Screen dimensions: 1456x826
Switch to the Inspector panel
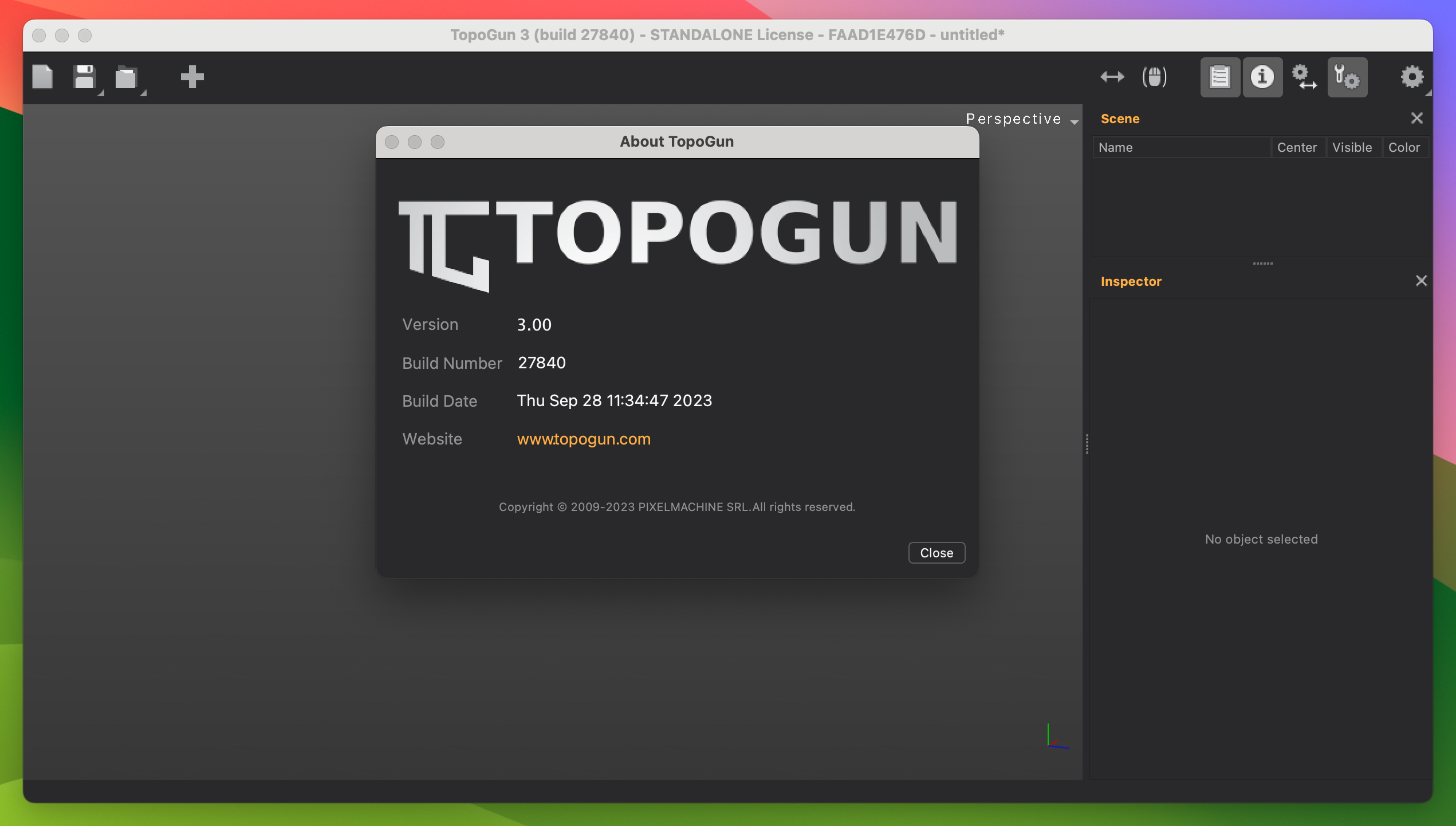click(x=1130, y=281)
